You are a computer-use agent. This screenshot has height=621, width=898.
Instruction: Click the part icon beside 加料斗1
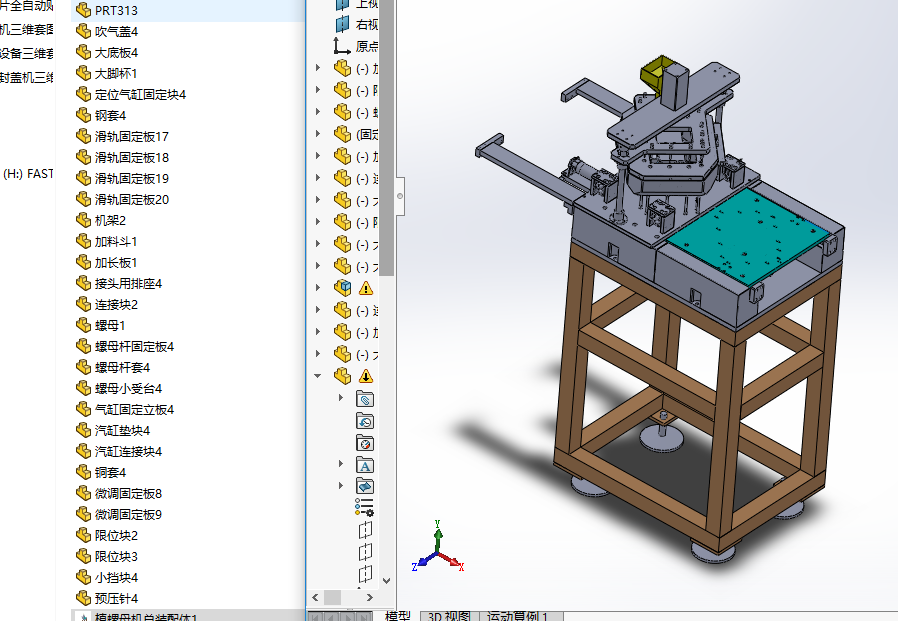coord(84,241)
